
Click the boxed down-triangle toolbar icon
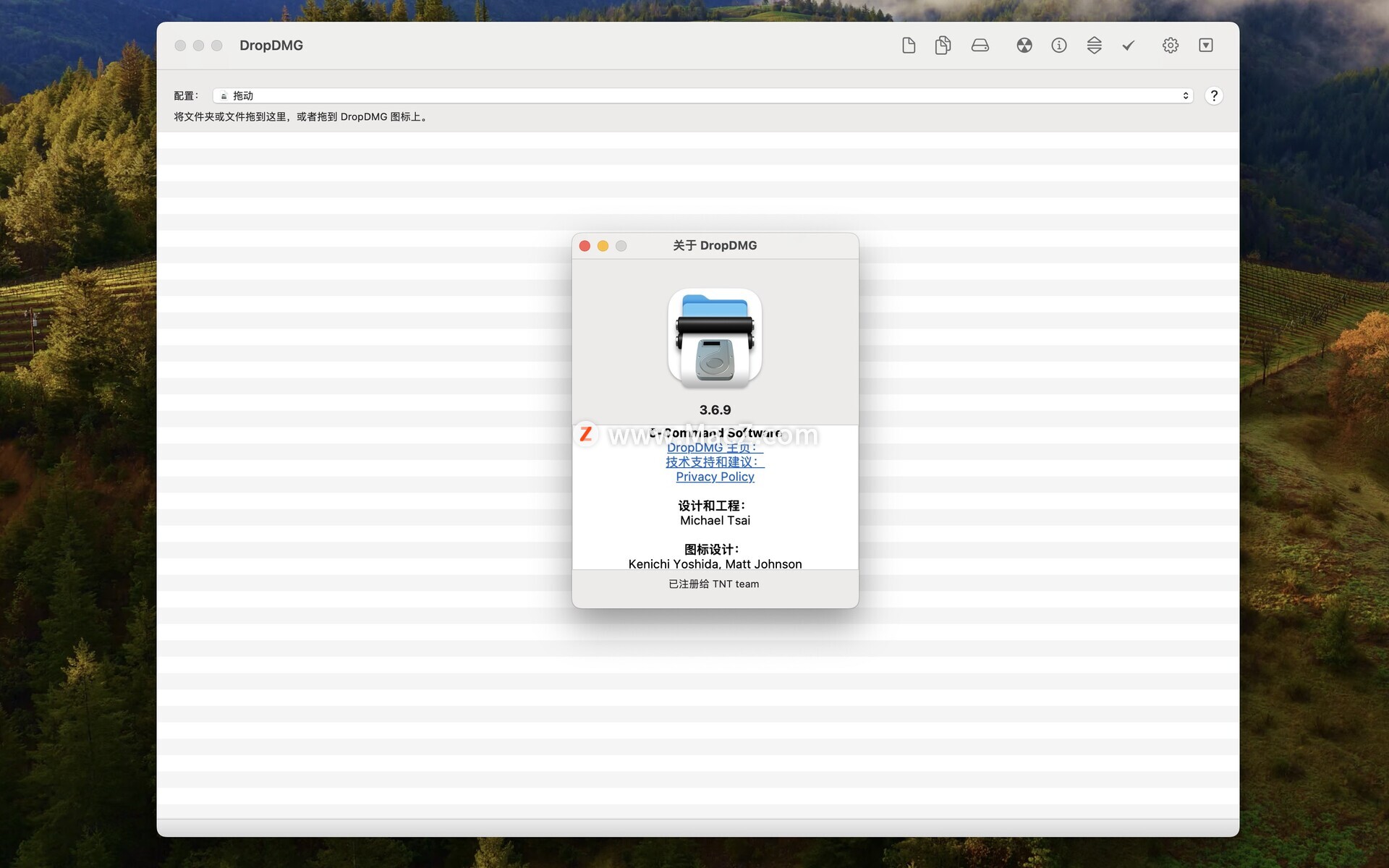tap(1206, 46)
